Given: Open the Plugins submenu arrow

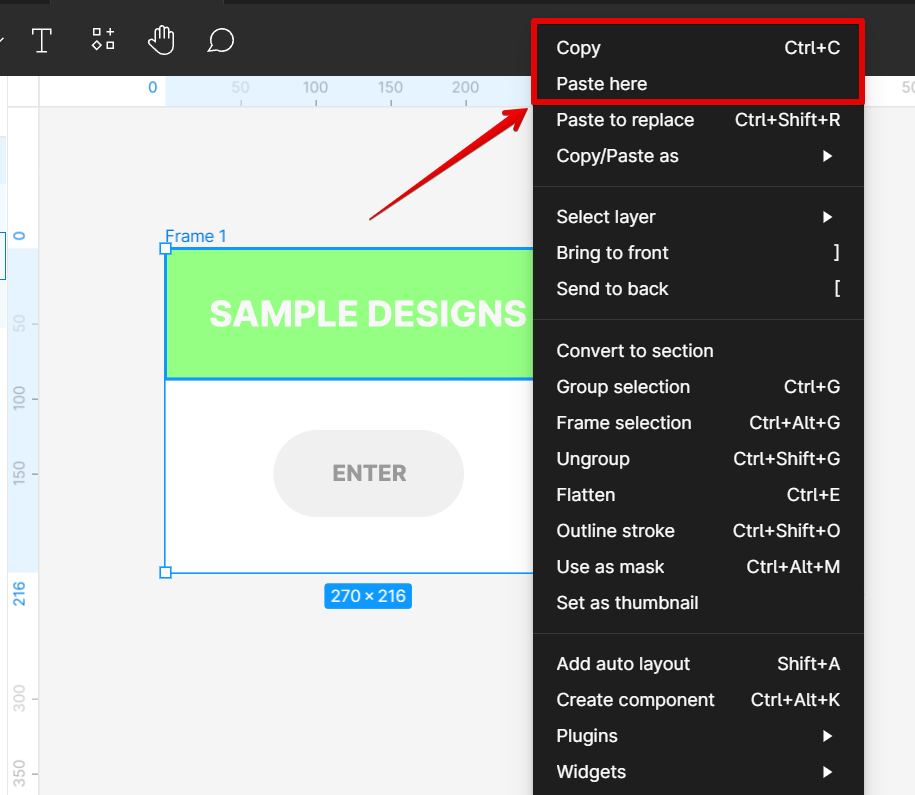Looking at the screenshot, I should (x=827, y=736).
